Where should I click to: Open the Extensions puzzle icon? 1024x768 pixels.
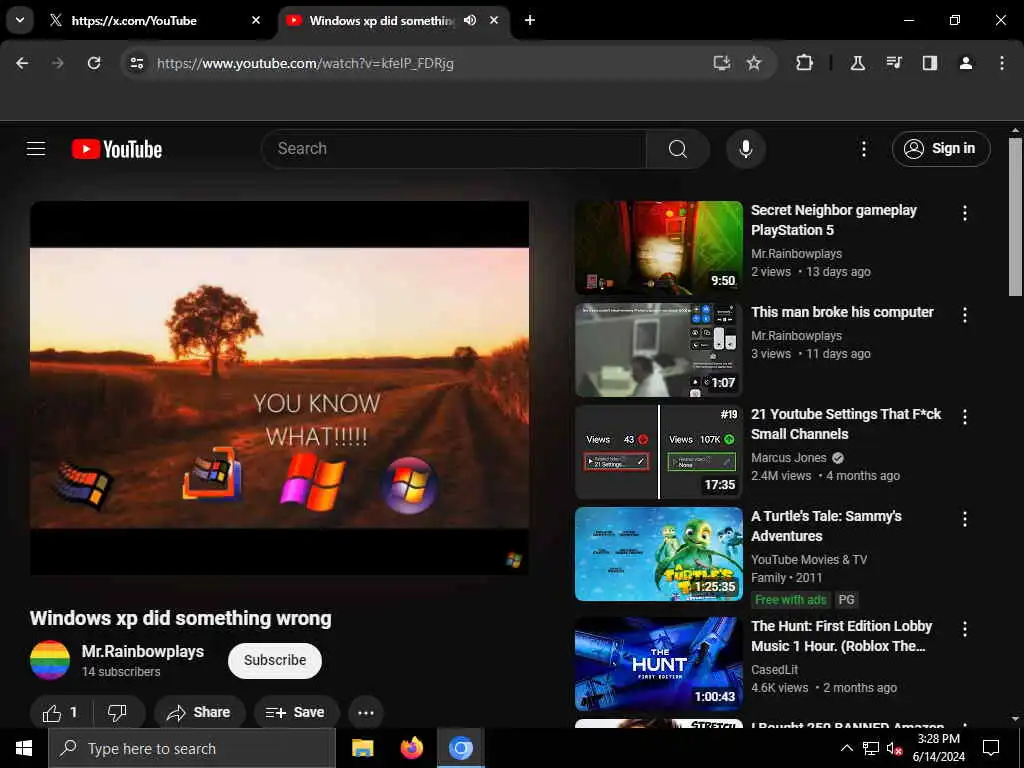(x=805, y=63)
